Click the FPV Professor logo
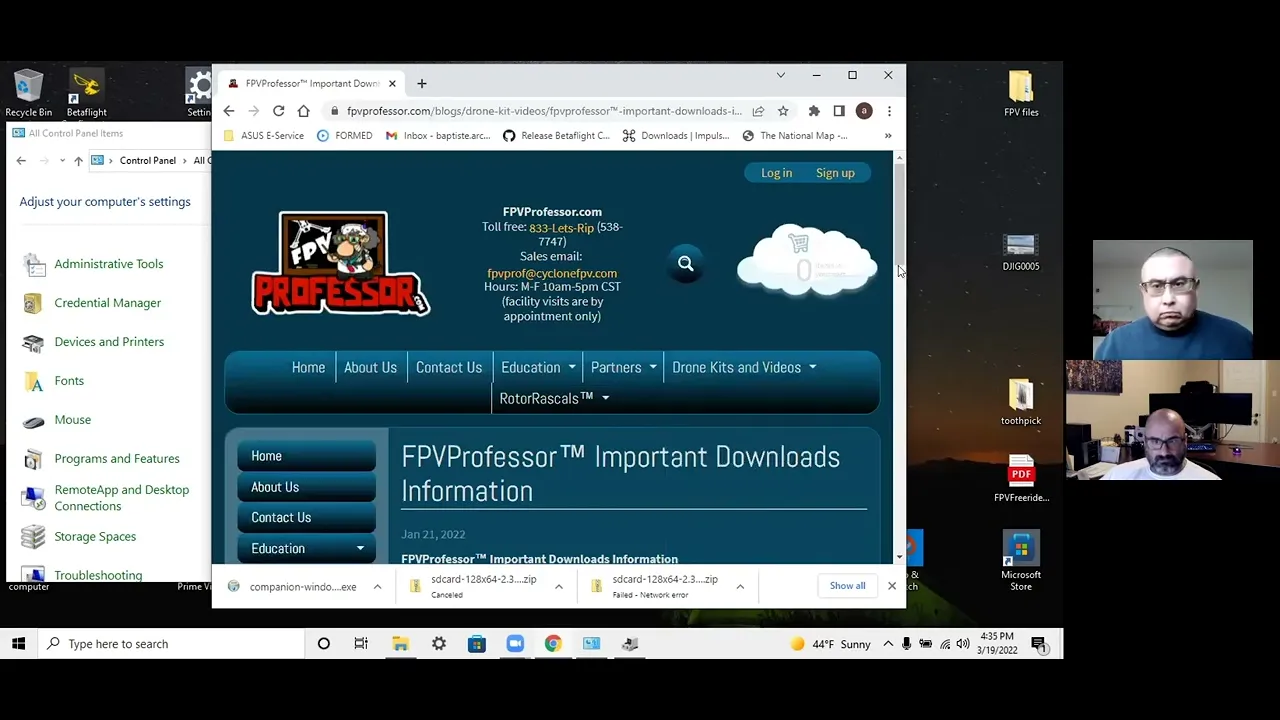 341,264
